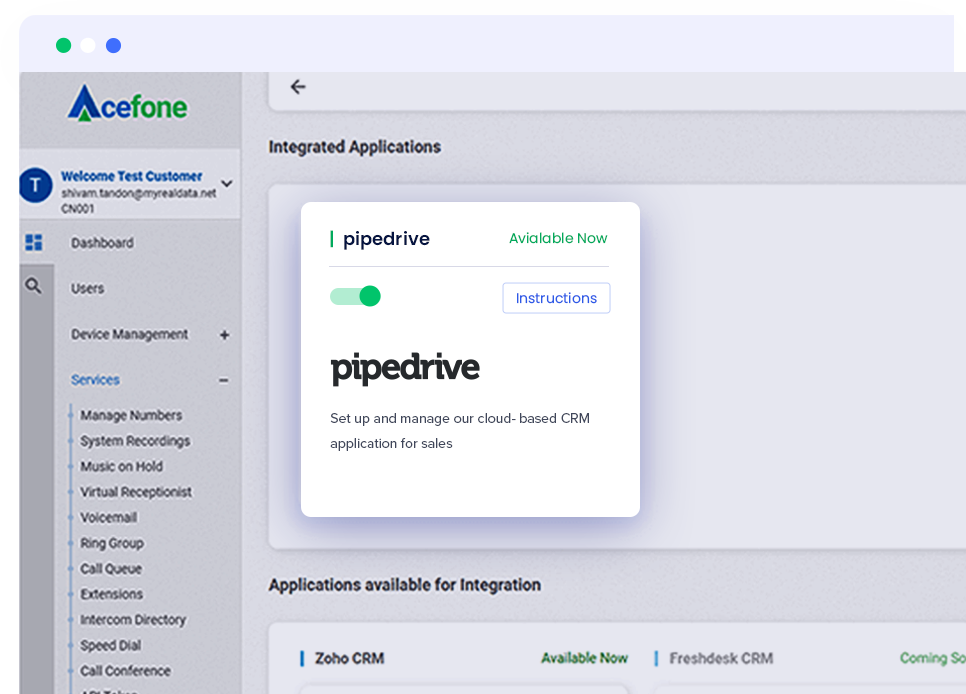This screenshot has height=694, width=966.
Task: Click the pipedrive CRM description text
Action: pyautogui.click(x=460, y=431)
